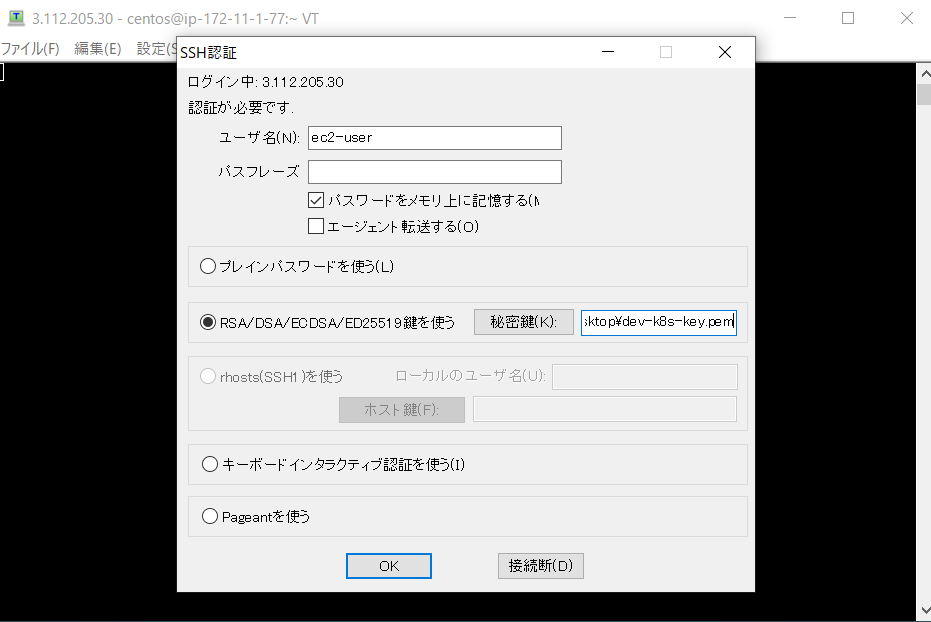Open ファイル(F) menu
931x622 pixels.
[30, 49]
